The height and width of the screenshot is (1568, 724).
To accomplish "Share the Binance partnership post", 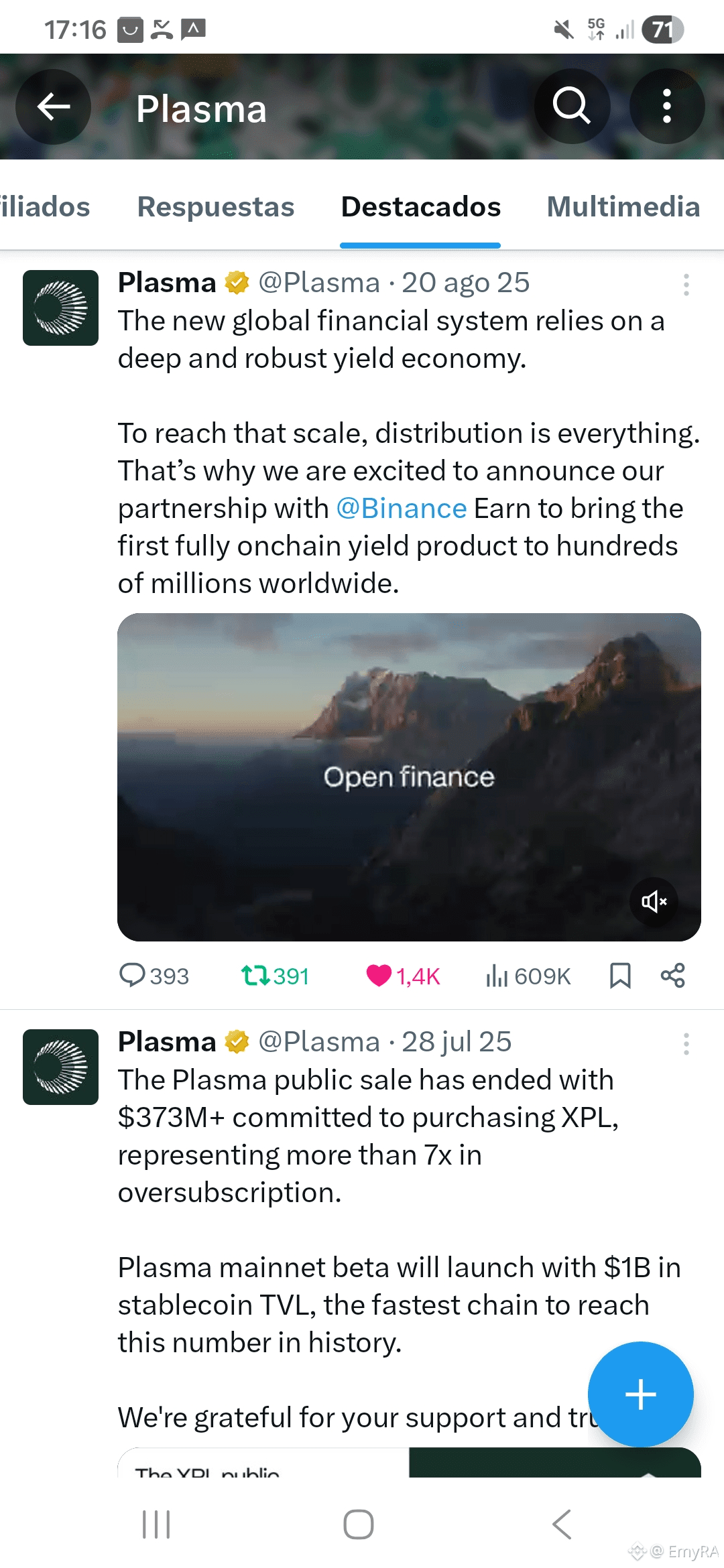I will (672, 976).
